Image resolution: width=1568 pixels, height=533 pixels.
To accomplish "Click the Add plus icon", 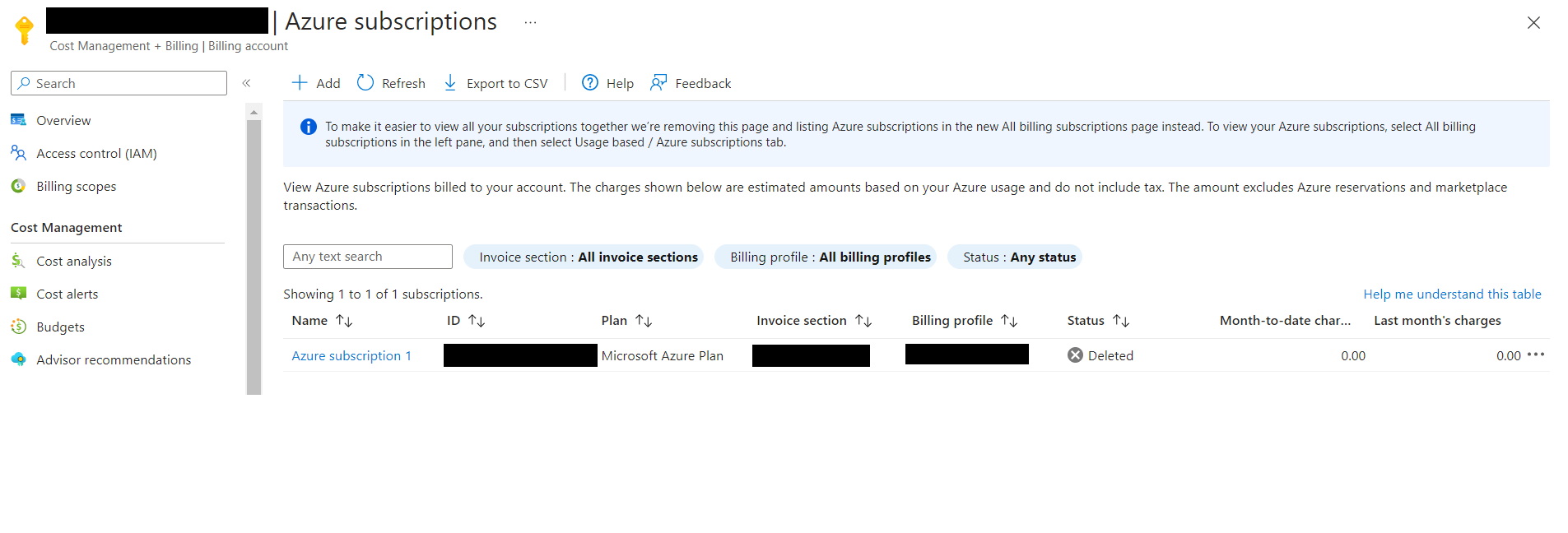I will coord(300,83).
